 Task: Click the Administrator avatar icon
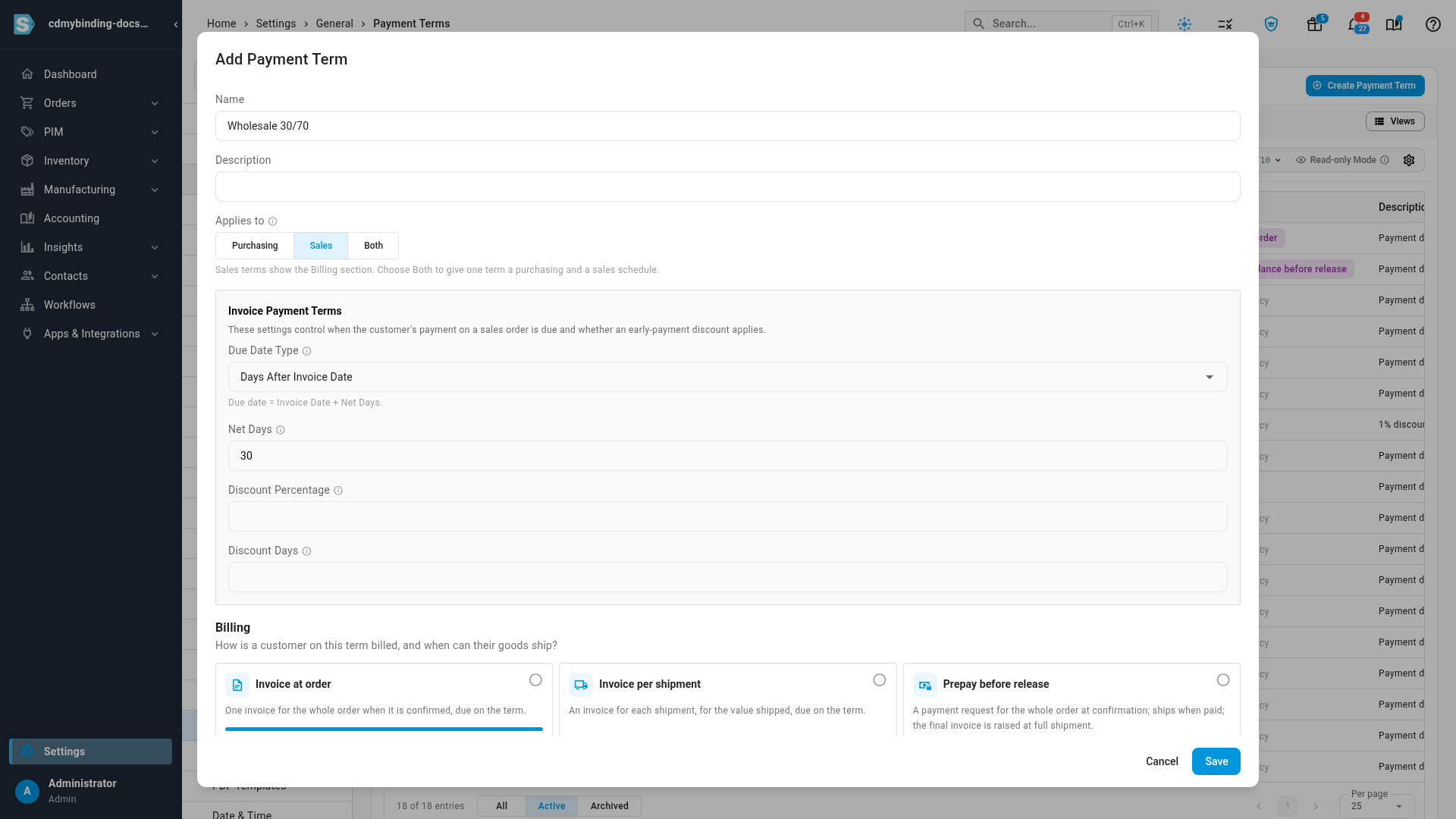click(27, 791)
